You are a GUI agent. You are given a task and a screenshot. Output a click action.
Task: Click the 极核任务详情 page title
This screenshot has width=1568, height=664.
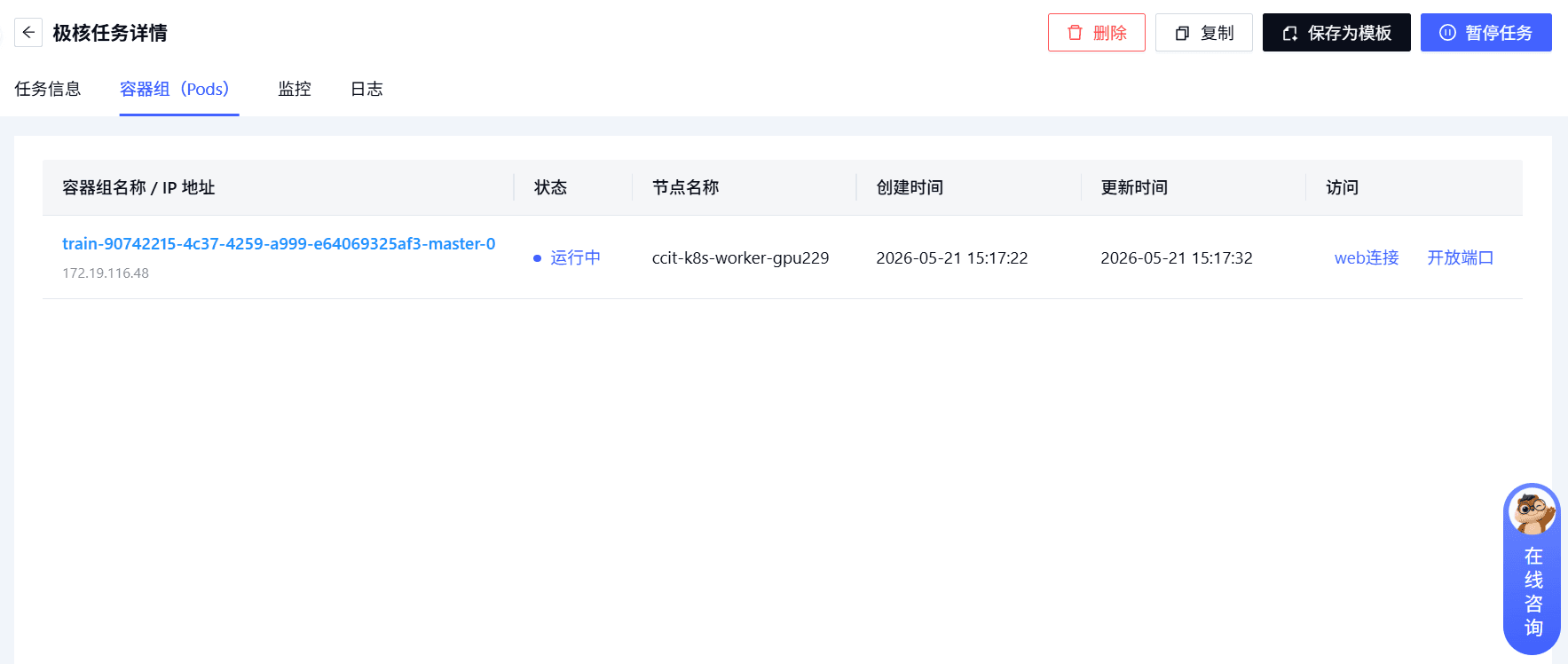click(x=110, y=33)
